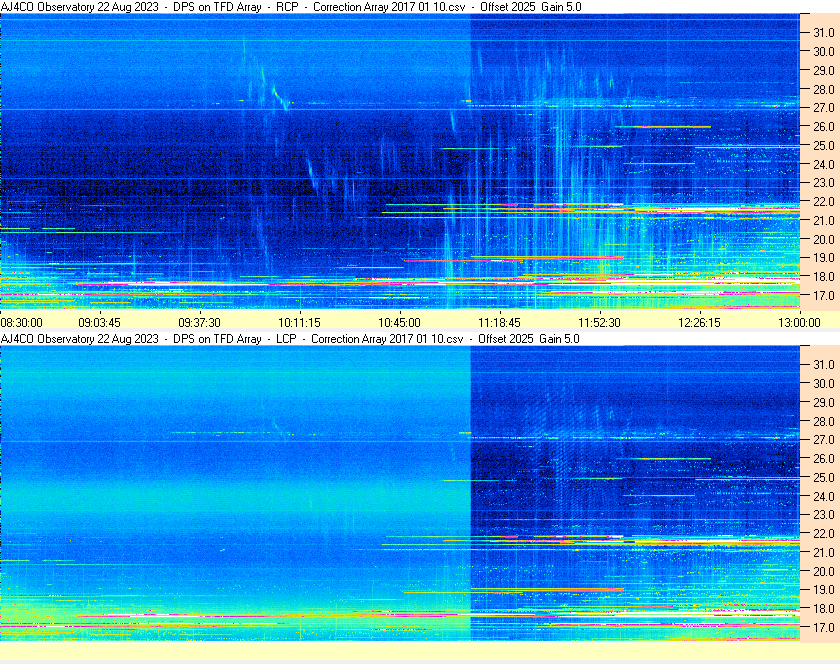The width and height of the screenshot is (840, 664).
Task: Select the 09:37:30 time marker
Action: (x=200, y=322)
